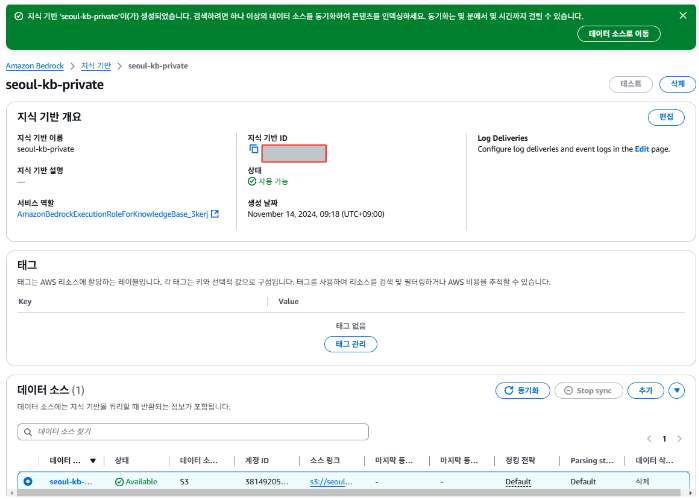The height and width of the screenshot is (499, 699).
Task: Click the Available status in data source row
Action: coord(136,482)
